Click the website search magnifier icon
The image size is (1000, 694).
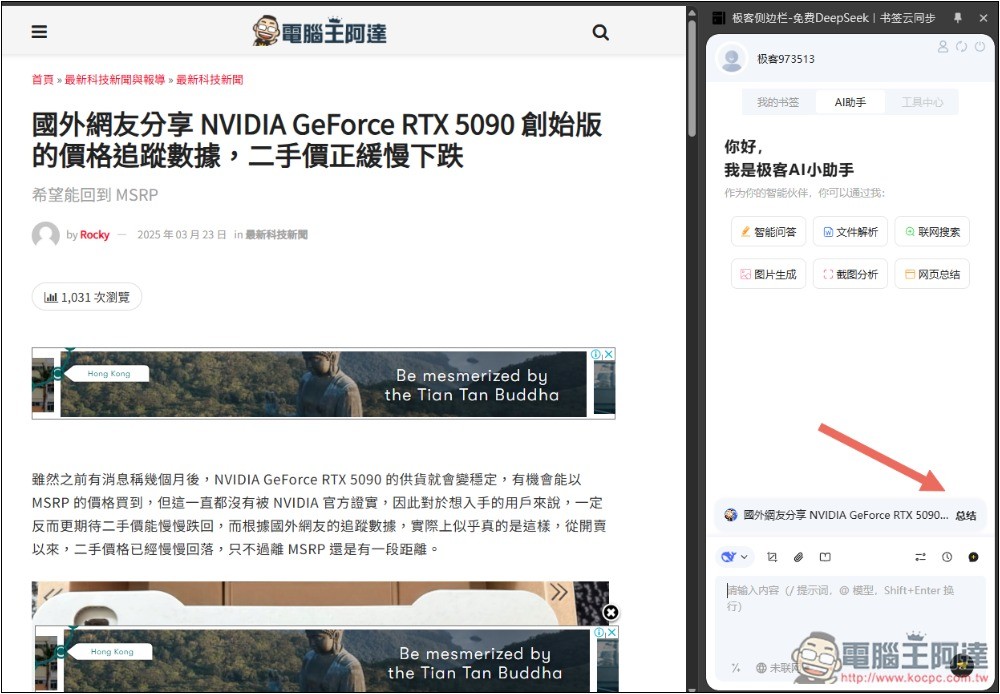click(x=600, y=32)
